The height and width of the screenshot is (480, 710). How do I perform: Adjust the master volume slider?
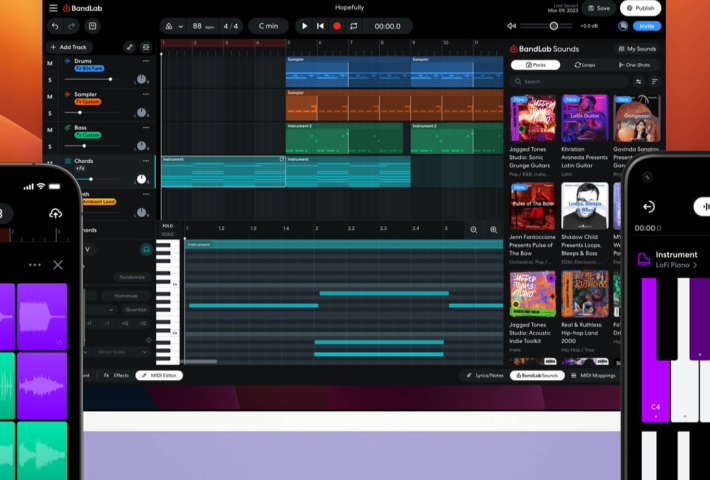pyautogui.click(x=554, y=26)
